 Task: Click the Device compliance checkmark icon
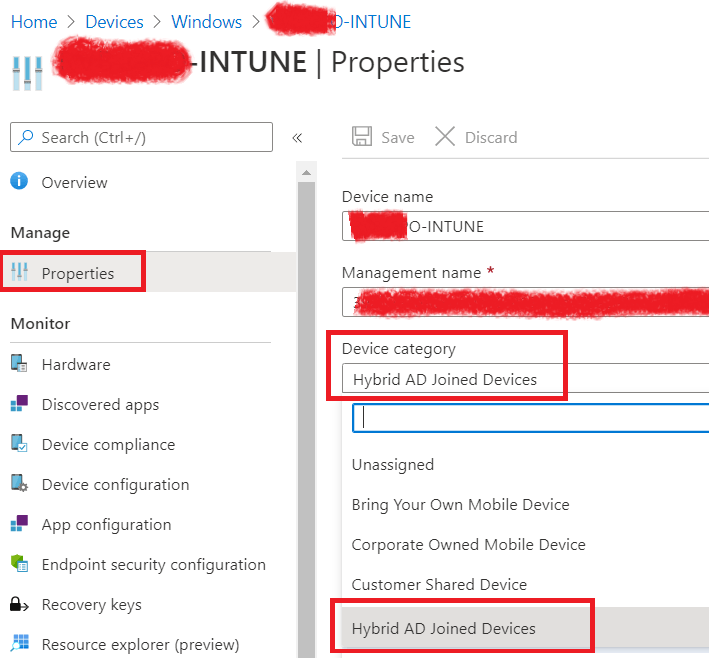coord(19,443)
